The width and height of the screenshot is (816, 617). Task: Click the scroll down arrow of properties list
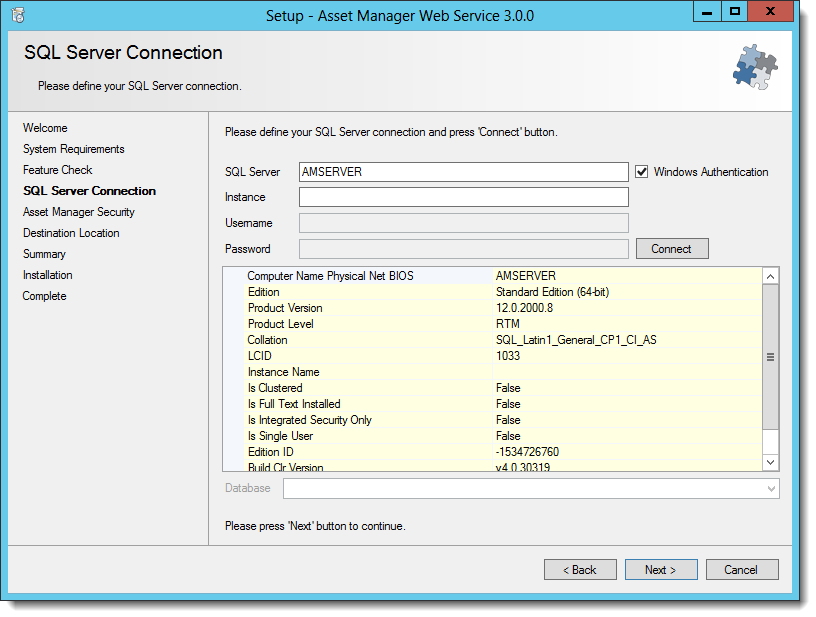coord(771,462)
